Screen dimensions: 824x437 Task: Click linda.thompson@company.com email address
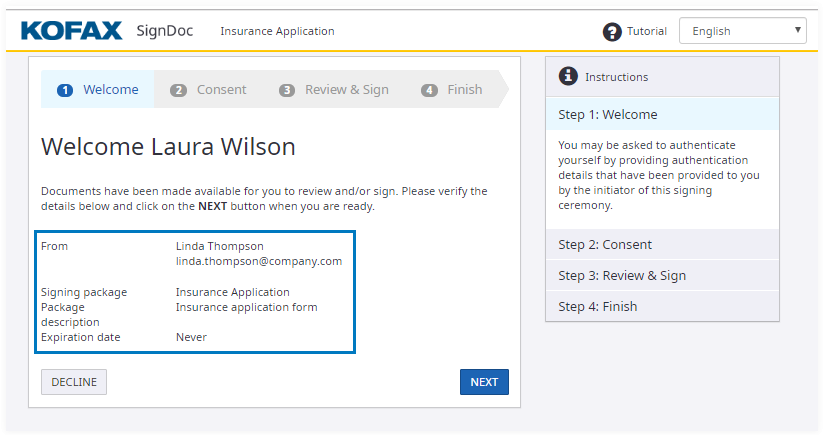[259, 262]
